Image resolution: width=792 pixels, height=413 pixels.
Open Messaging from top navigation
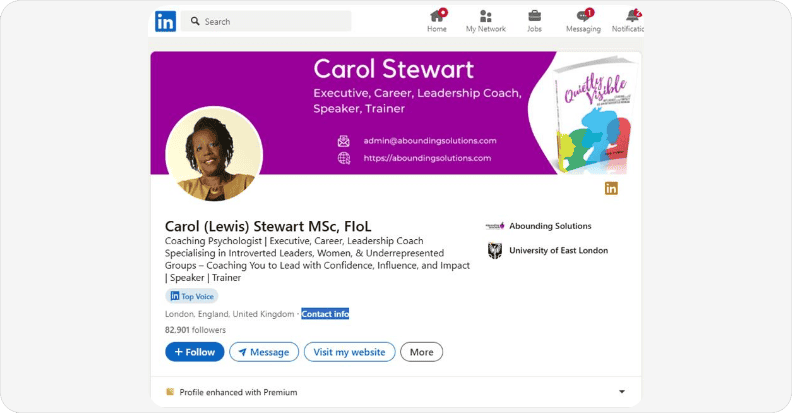(x=583, y=21)
